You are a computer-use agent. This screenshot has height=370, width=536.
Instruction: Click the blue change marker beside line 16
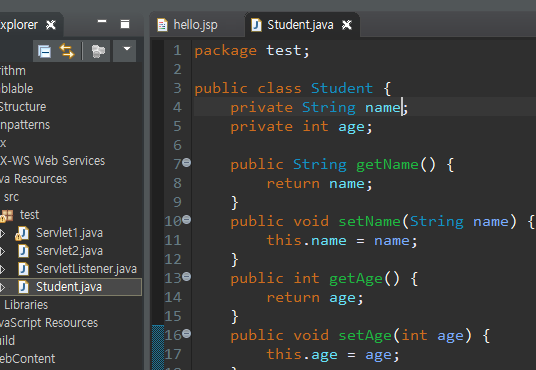click(x=158, y=347)
